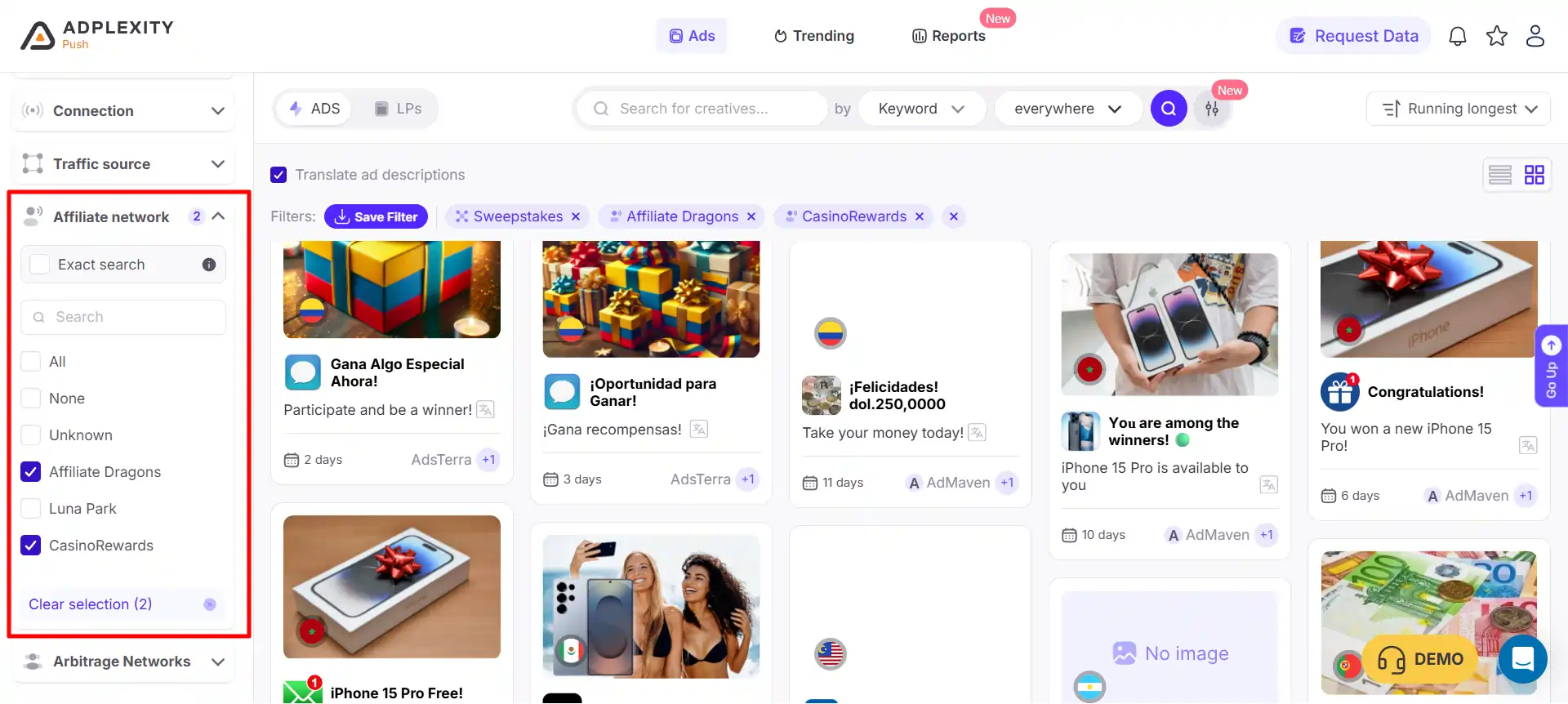The height and width of the screenshot is (704, 1568).
Task: Click AdsTerra label on 3 days card
Action: tap(701, 479)
